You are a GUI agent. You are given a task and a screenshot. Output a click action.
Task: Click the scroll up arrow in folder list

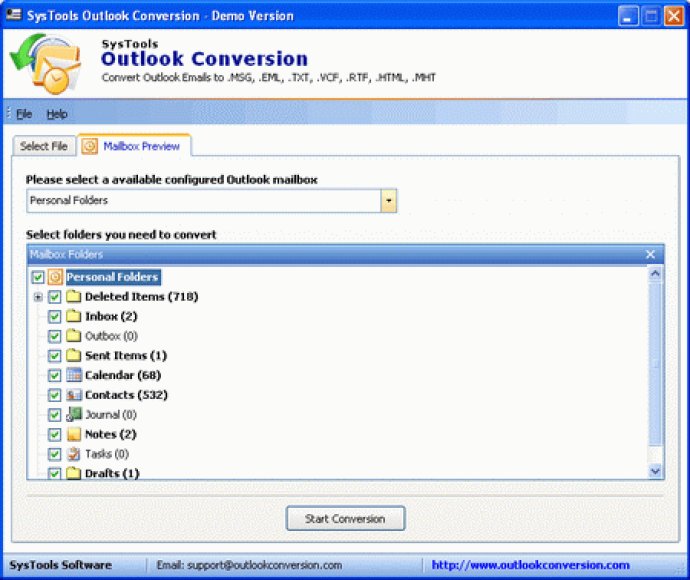pos(655,274)
